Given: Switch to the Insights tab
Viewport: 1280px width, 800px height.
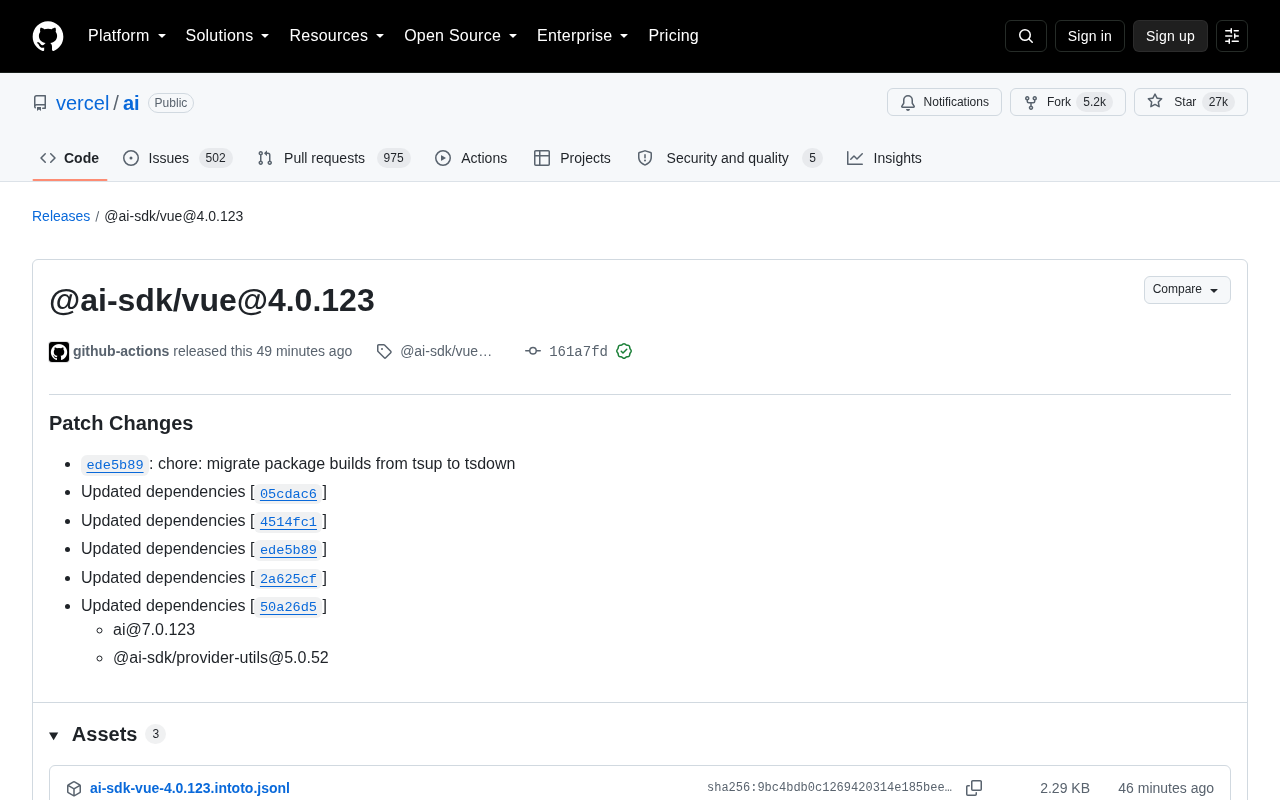Looking at the screenshot, I should point(884,158).
